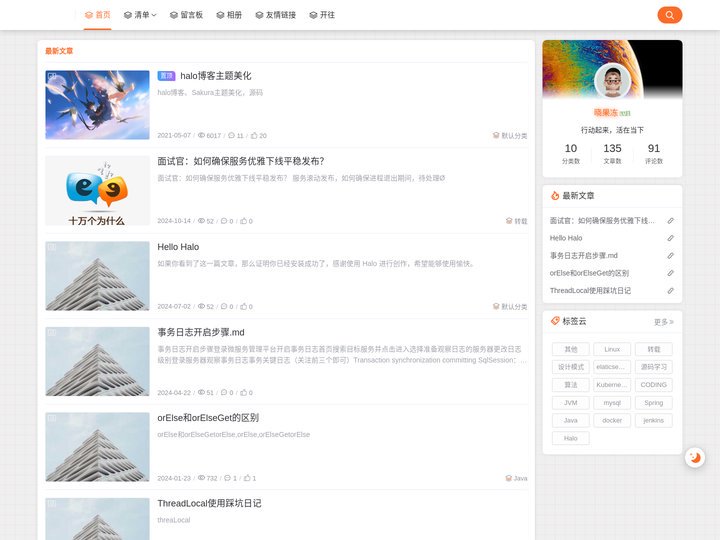Open article ThreadLocal使用踩坑日记 title
This screenshot has height=540, width=720.
(x=209, y=503)
